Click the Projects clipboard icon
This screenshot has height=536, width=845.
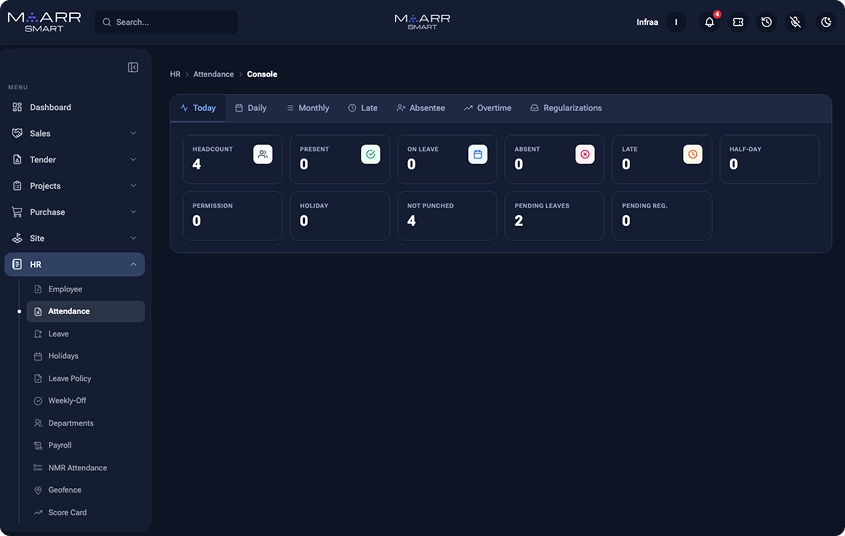coord(17,186)
